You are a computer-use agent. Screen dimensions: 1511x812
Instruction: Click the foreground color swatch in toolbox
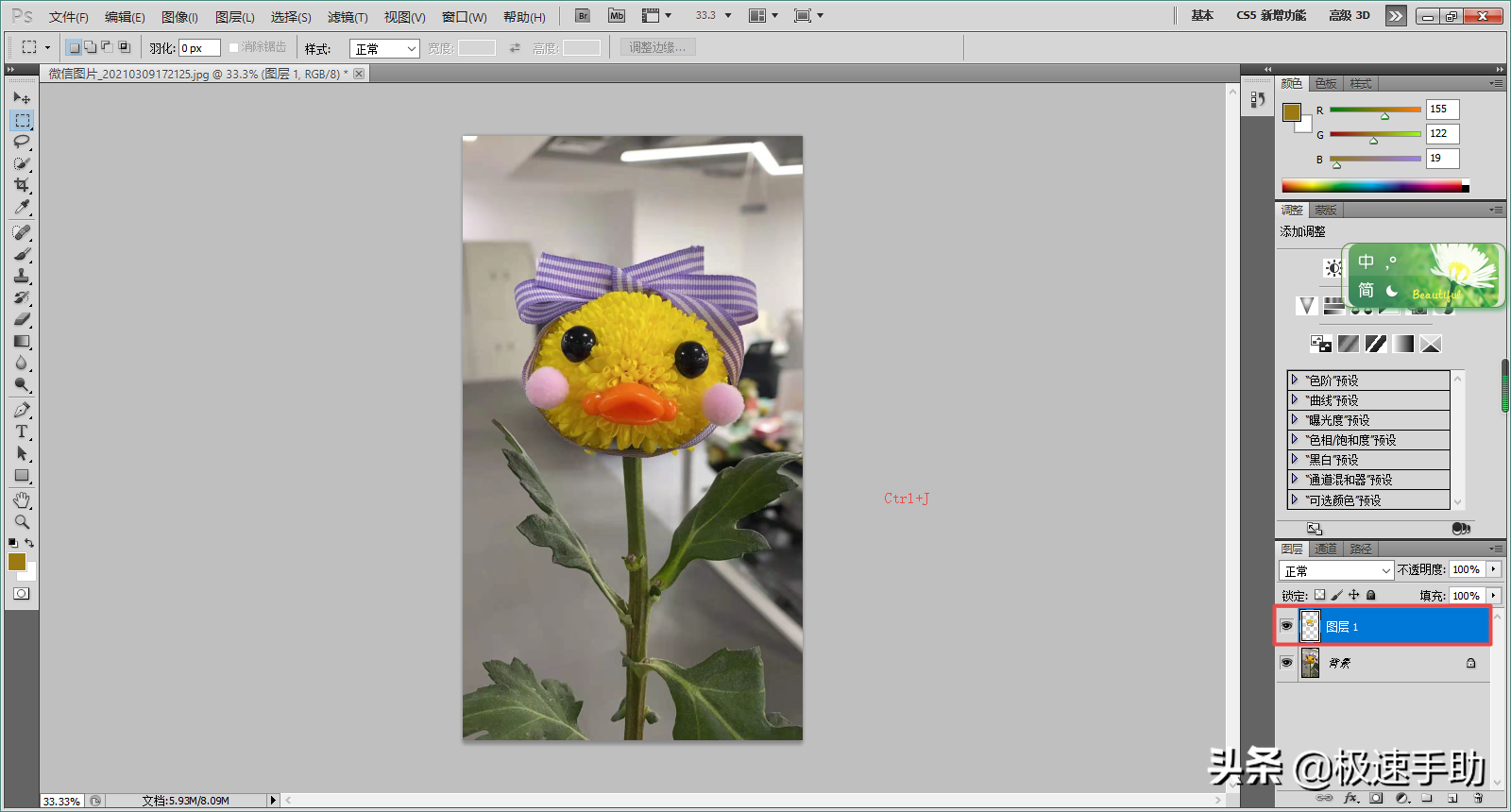coord(17,562)
